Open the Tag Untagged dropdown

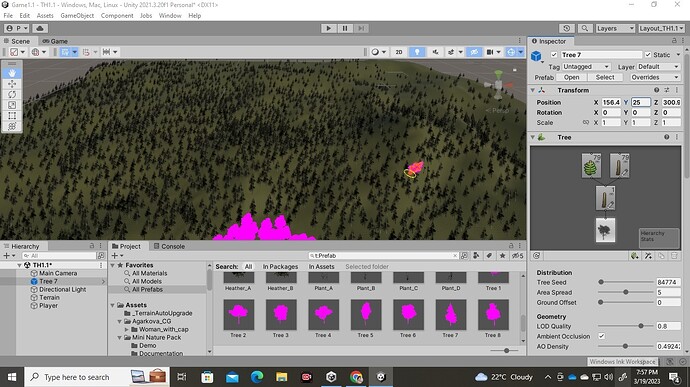point(586,66)
